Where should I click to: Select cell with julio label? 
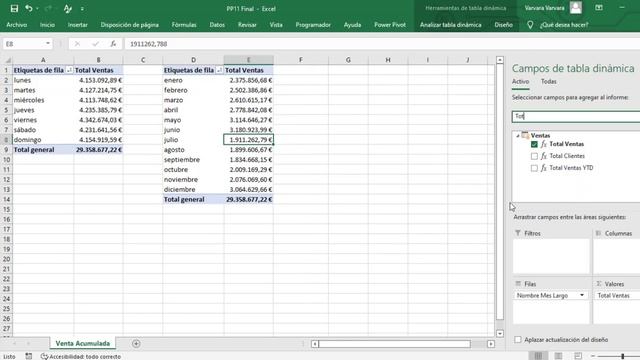tap(193, 140)
